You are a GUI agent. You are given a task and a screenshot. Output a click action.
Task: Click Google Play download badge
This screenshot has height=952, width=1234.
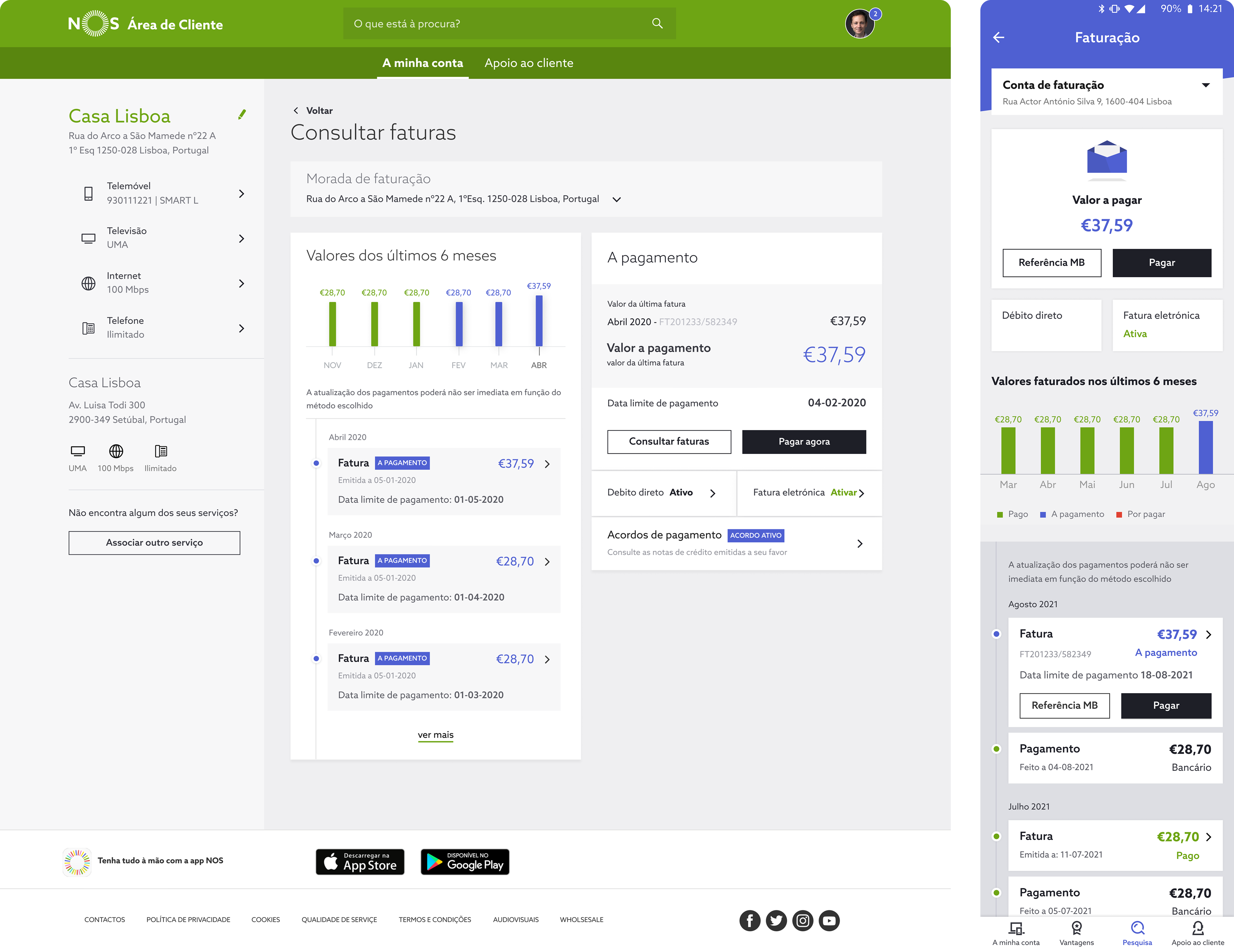pyautogui.click(x=465, y=862)
